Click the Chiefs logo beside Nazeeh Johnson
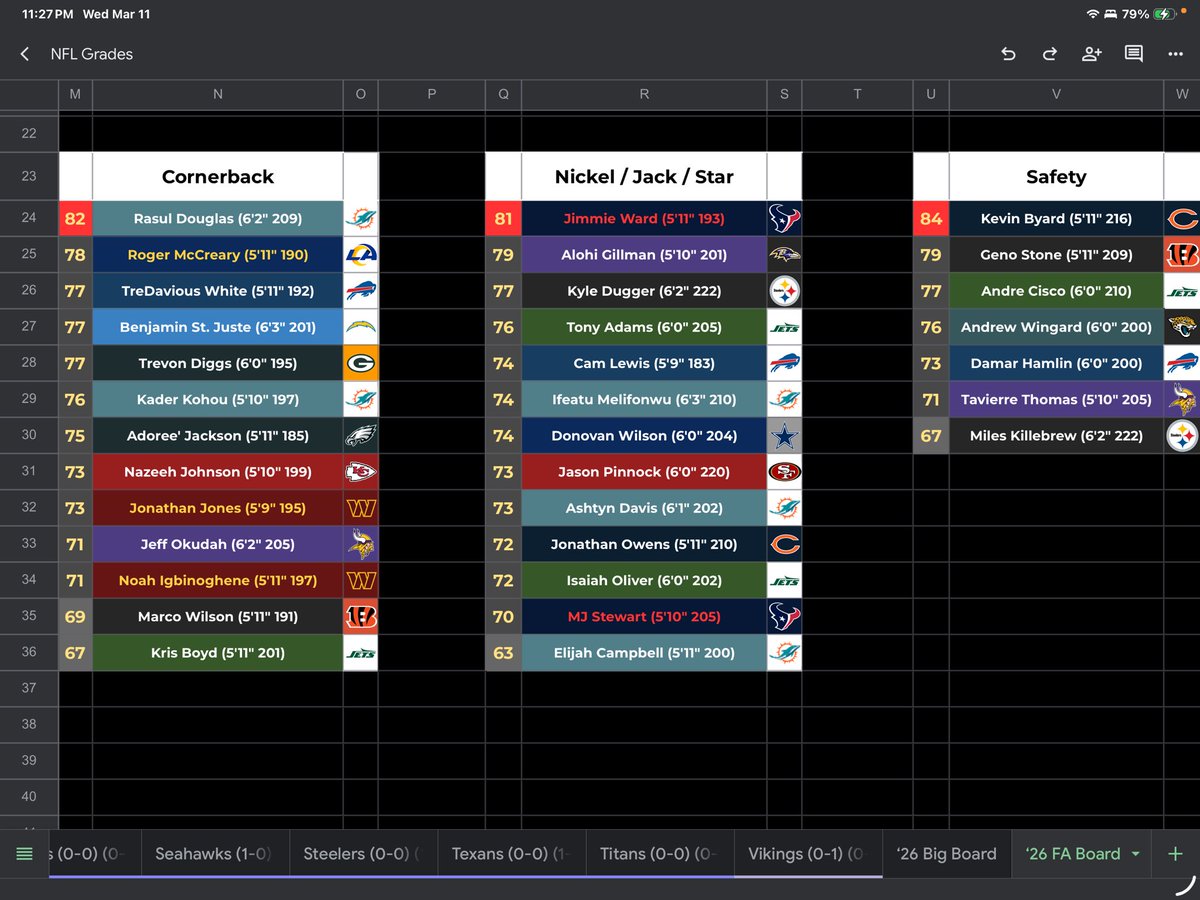 [360, 471]
